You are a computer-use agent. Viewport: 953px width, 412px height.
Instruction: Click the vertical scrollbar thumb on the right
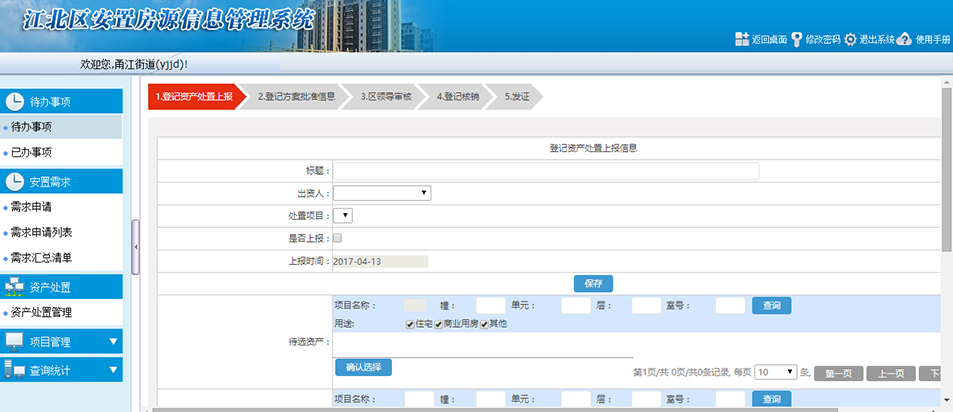(x=946, y=170)
